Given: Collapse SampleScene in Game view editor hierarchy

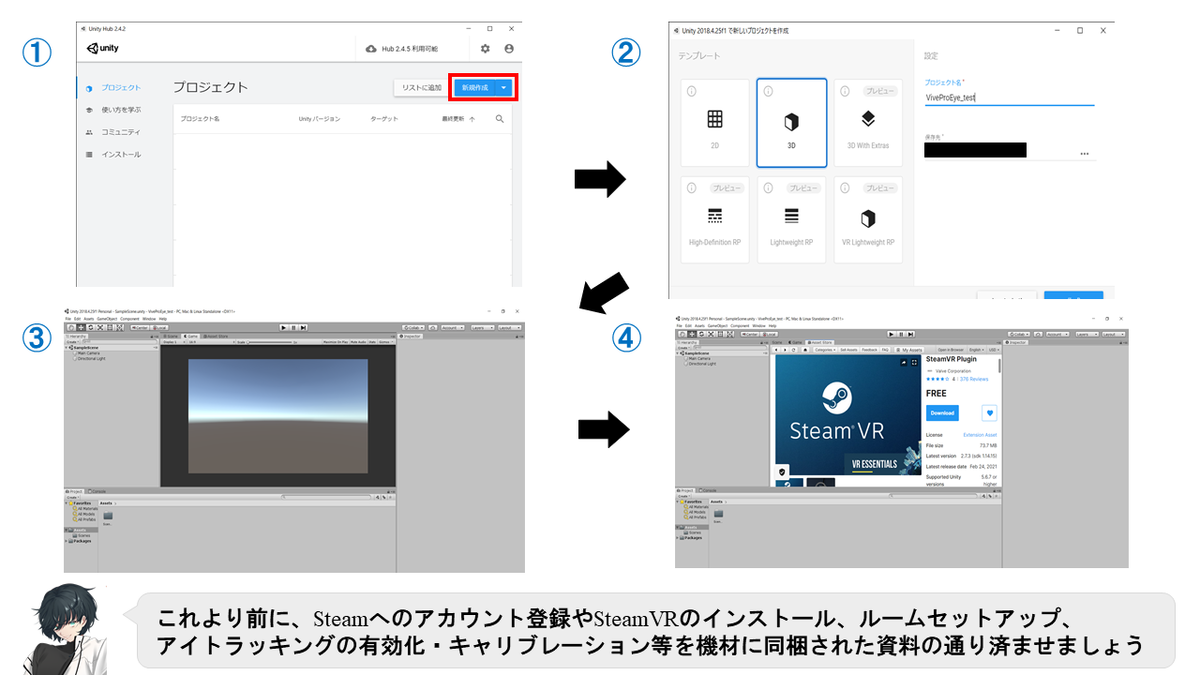Looking at the screenshot, I should point(66,348).
